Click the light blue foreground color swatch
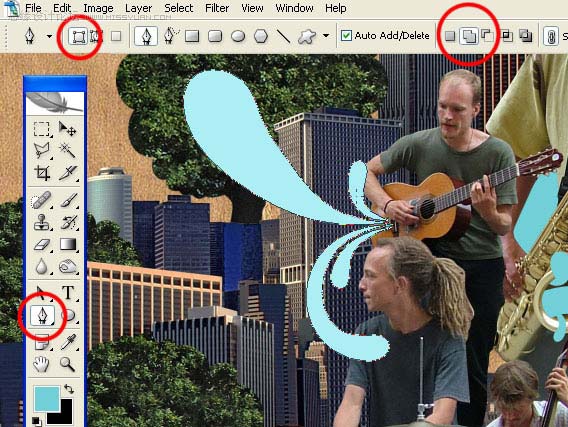Screen dimensions: 568x427 pos(47,398)
